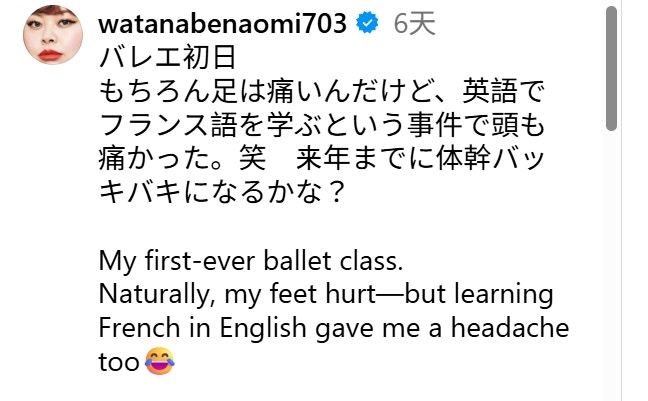The width and height of the screenshot is (648, 401).
Task: Click the line starting 痛かった。笑
Action: click(322, 158)
